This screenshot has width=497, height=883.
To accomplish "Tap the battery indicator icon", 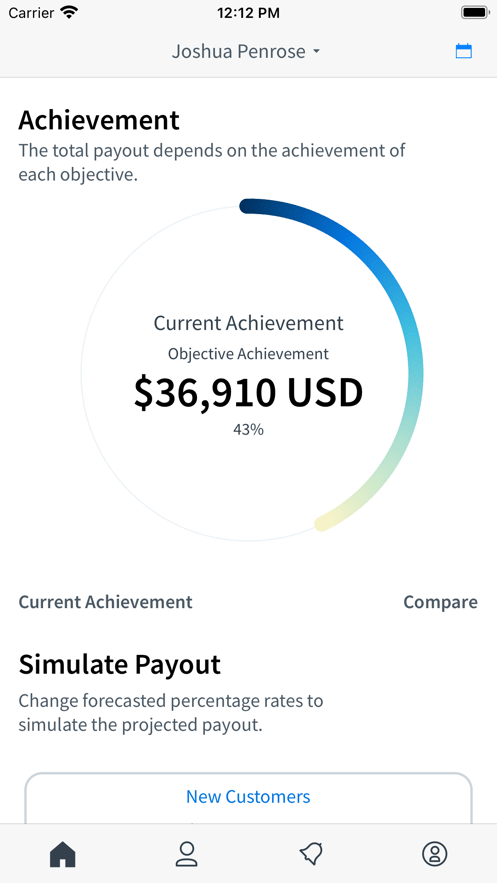I will (x=474, y=12).
